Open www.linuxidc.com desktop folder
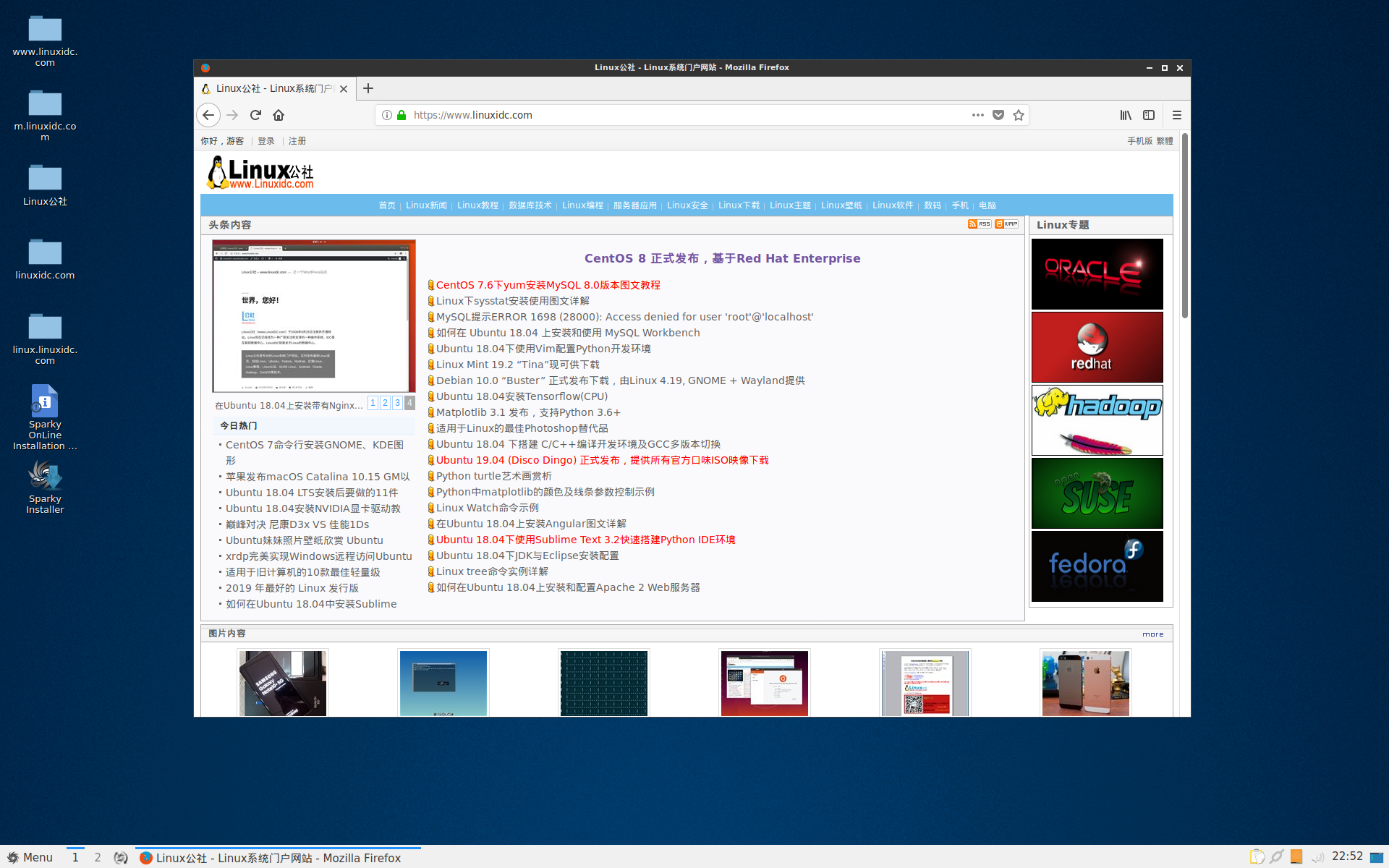 (x=45, y=41)
